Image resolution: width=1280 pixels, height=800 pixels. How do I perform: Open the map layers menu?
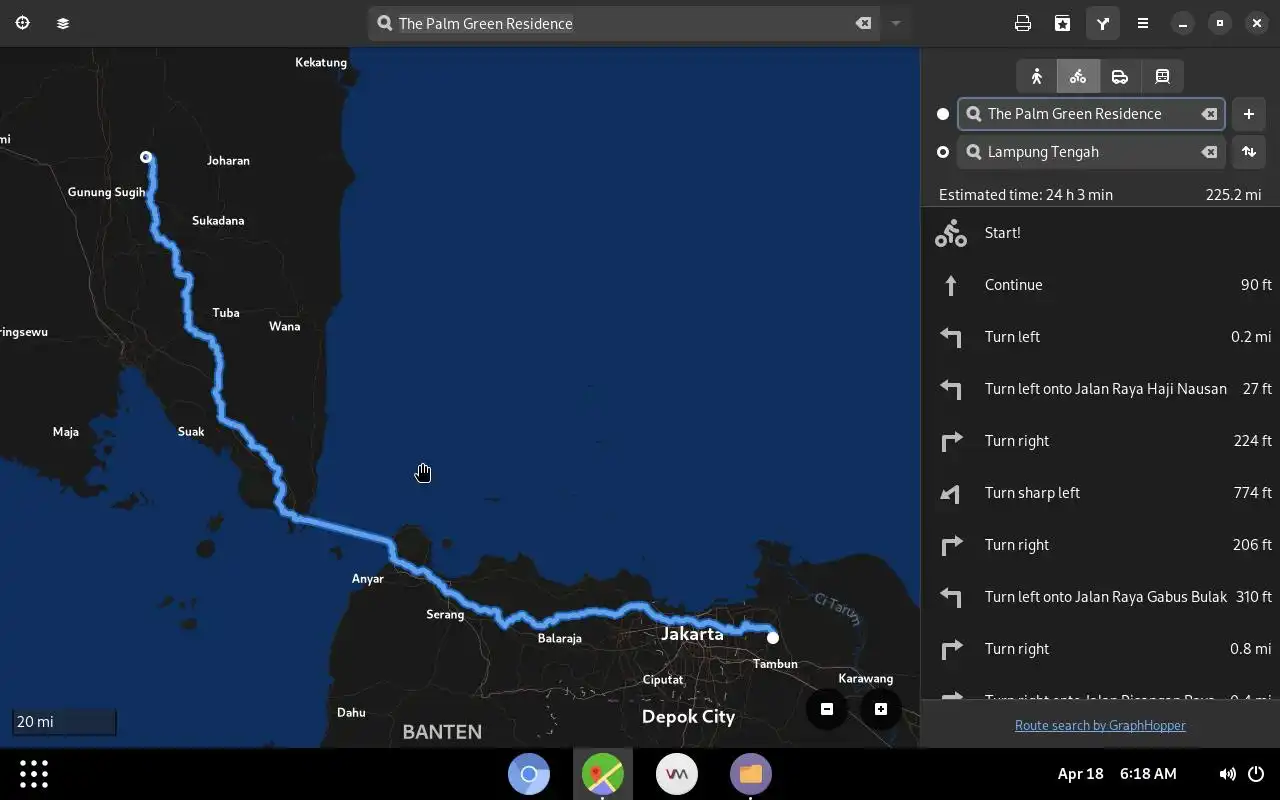[x=63, y=23]
